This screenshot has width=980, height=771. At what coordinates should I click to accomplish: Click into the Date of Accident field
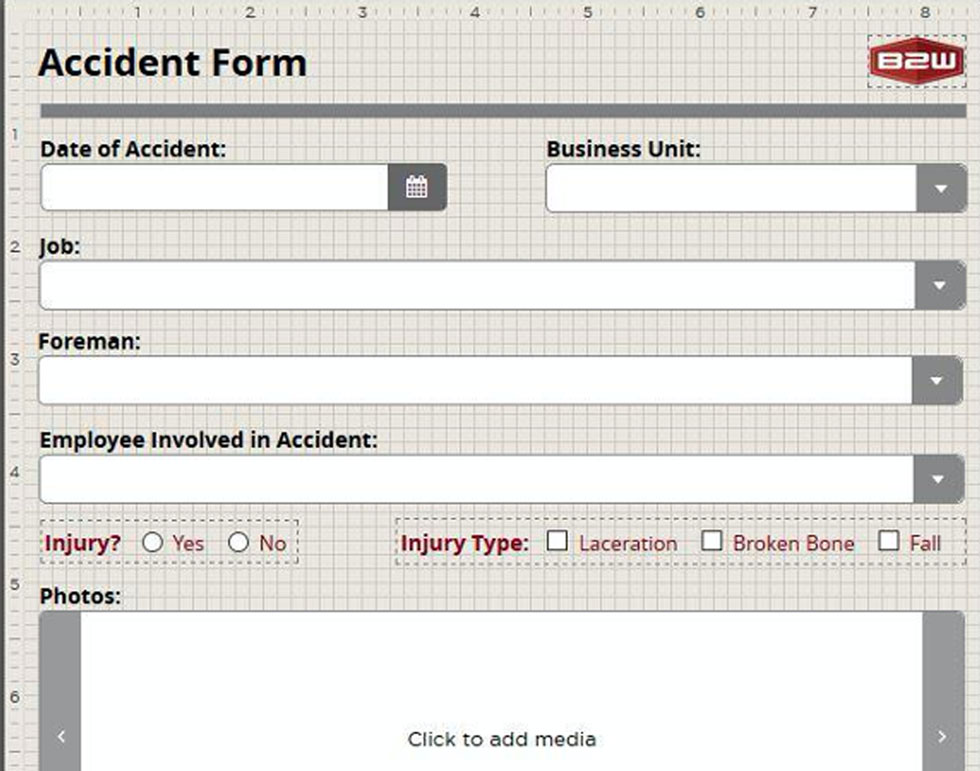tap(214, 187)
